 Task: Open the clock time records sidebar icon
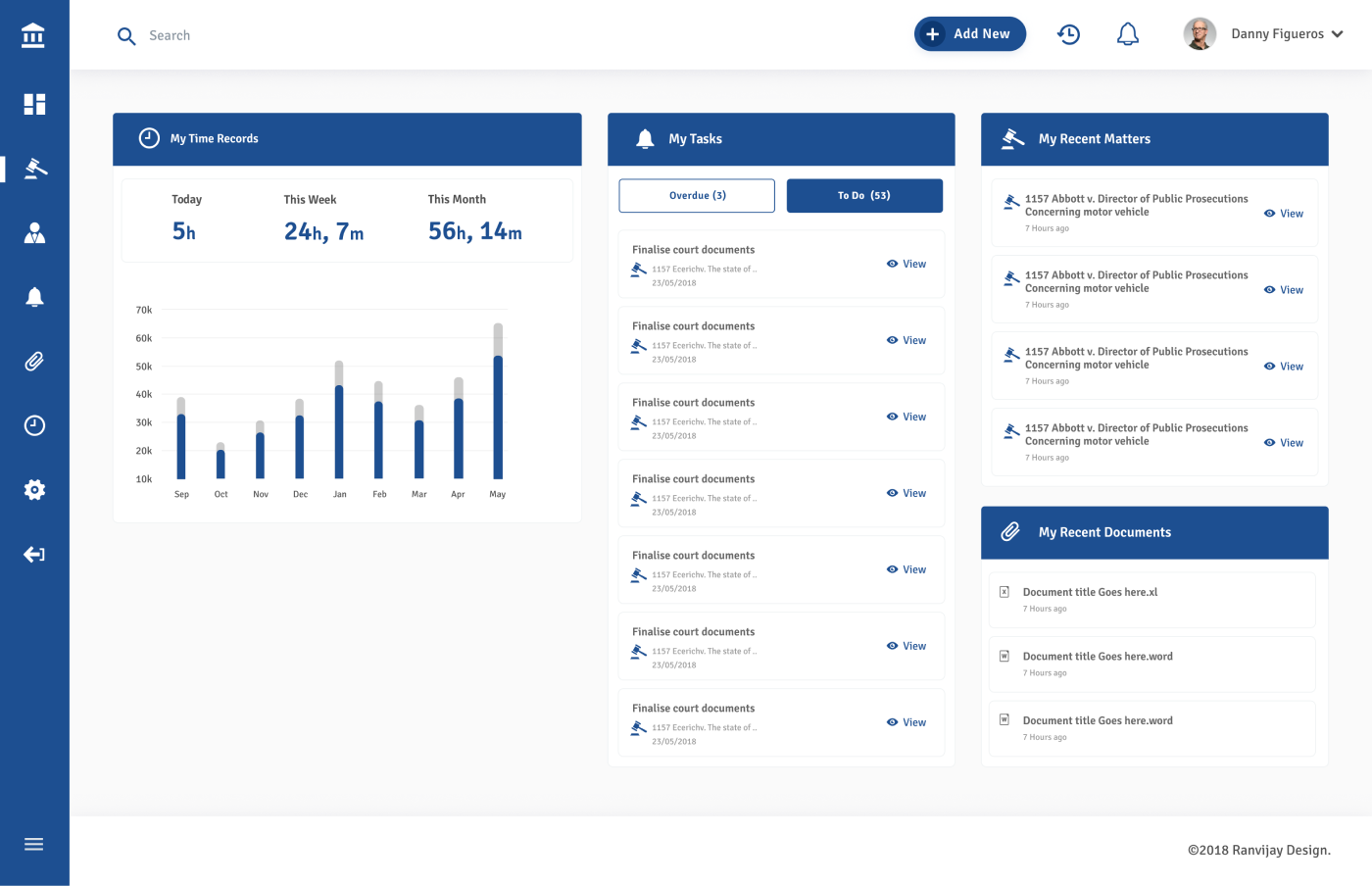(x=34, y=425)
